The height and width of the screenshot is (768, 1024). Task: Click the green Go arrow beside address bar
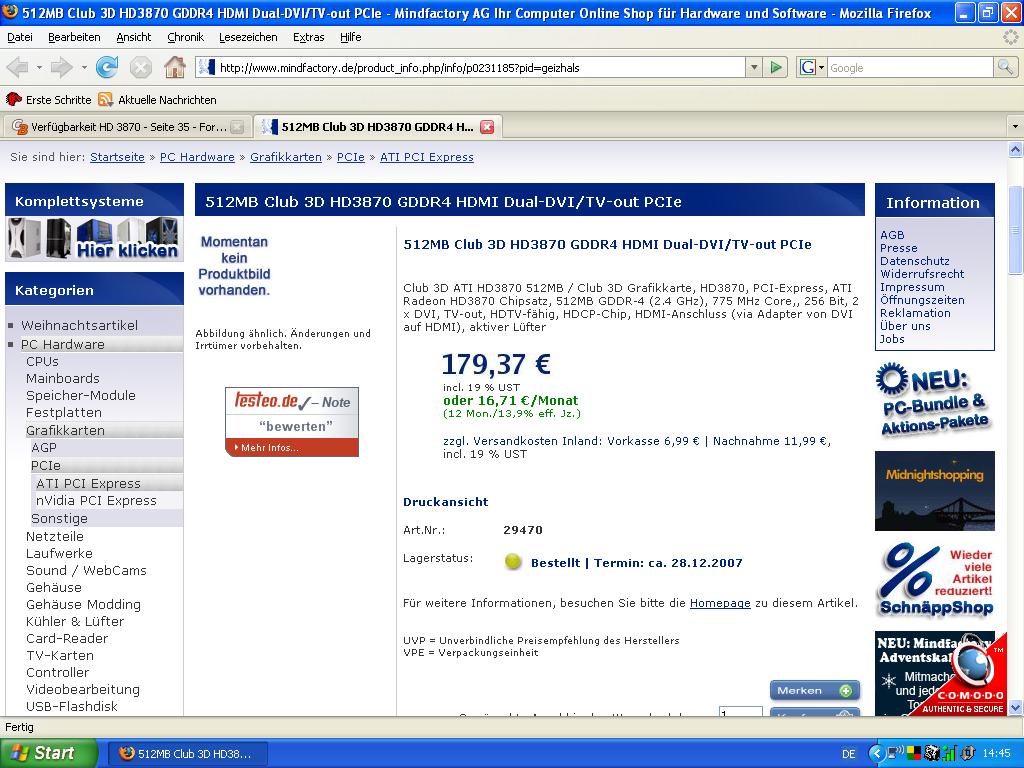(776, 67)
